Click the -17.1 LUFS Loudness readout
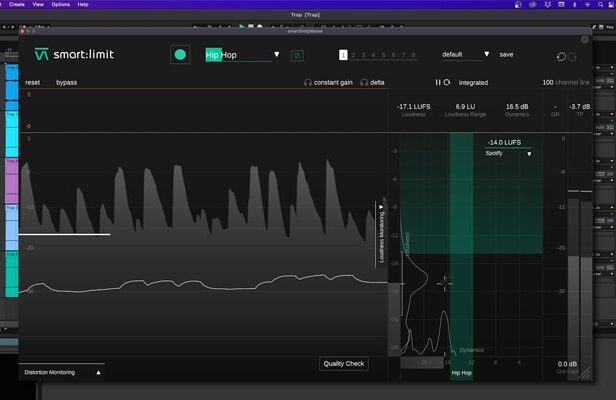 click(x=414, y=107)
